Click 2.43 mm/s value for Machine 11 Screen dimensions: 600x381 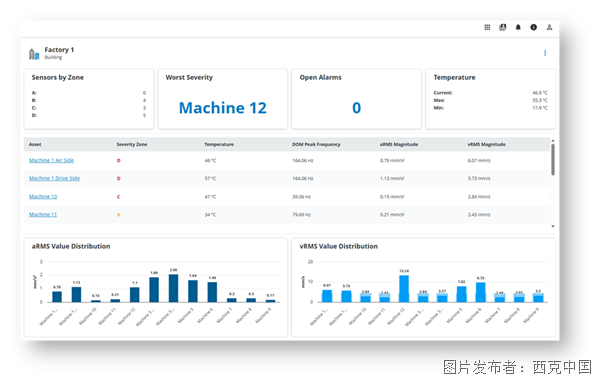pos(479,215)
